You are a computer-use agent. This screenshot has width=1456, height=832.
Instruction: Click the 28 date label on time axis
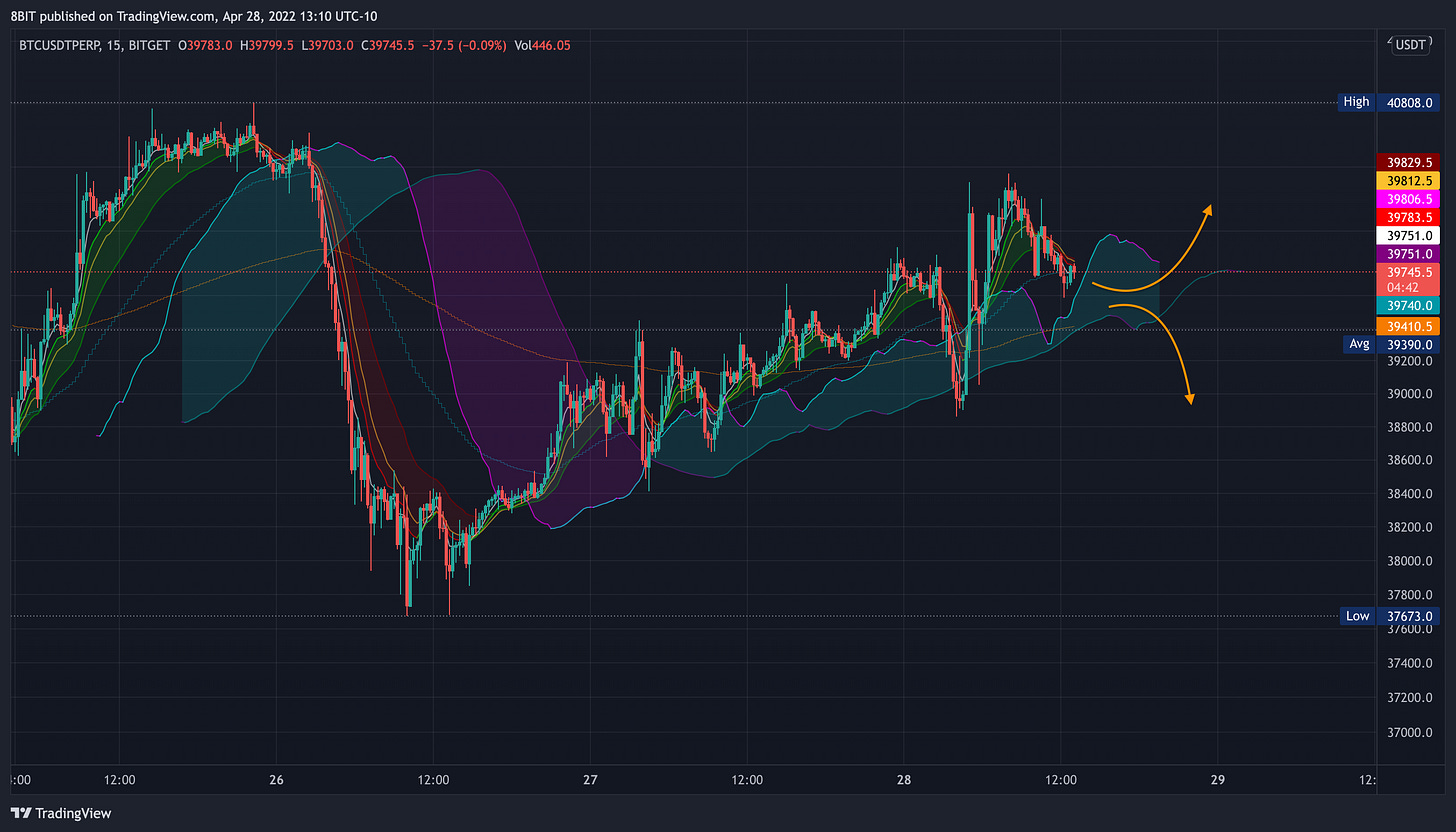pyautogui.click(x=904, y=779)
